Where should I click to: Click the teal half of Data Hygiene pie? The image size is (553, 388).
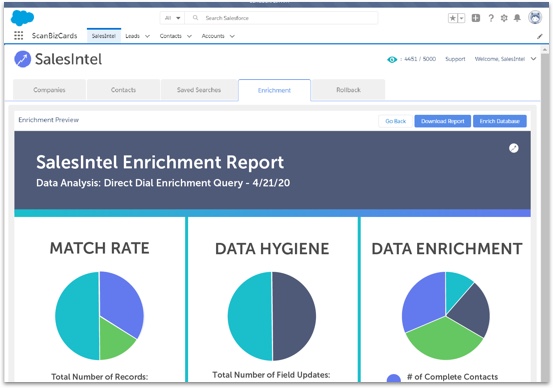click(250, 316)
